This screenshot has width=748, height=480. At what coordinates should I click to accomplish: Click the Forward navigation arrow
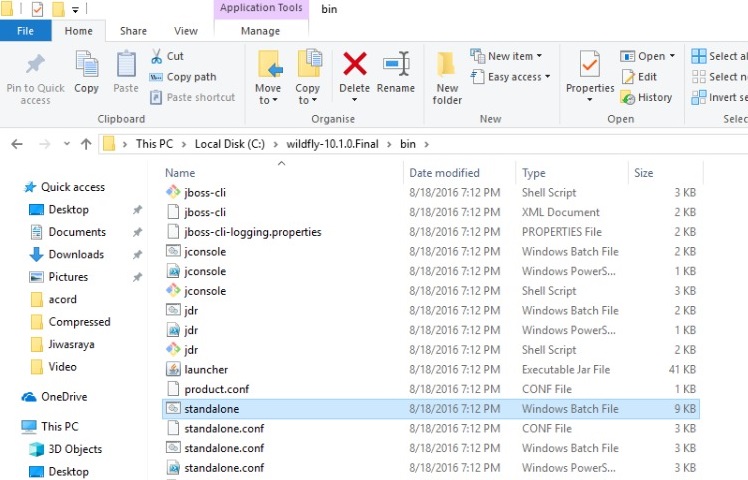(44, 144)
